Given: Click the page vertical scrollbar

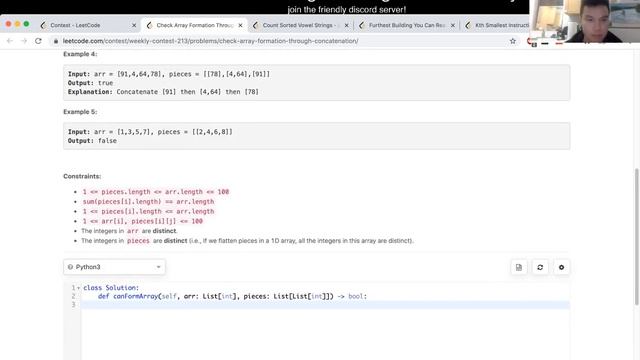Looking at the screenshot, I should tap(636, 237).
